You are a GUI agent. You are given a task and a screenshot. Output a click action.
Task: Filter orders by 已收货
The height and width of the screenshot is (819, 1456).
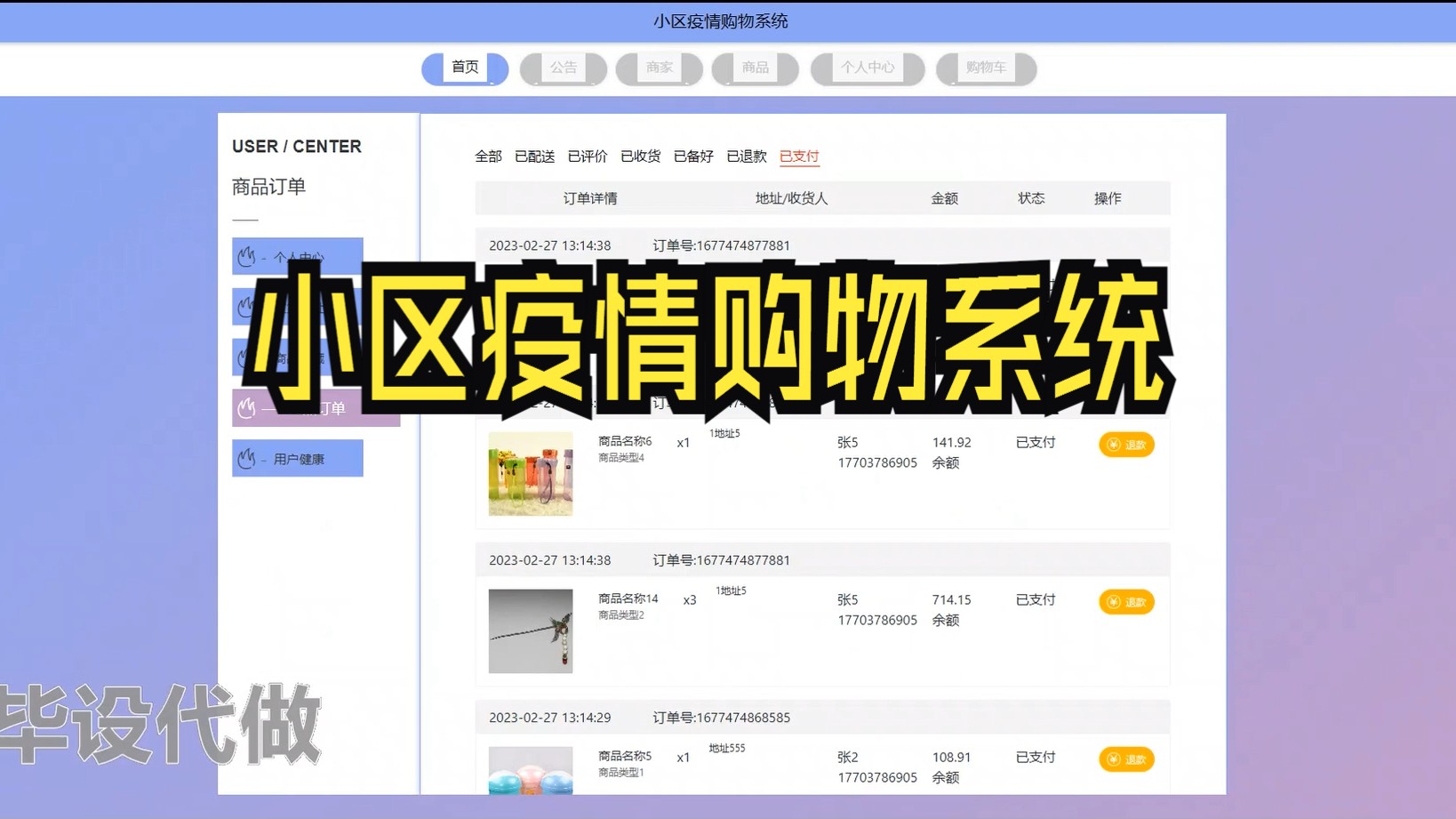point(641,157)
